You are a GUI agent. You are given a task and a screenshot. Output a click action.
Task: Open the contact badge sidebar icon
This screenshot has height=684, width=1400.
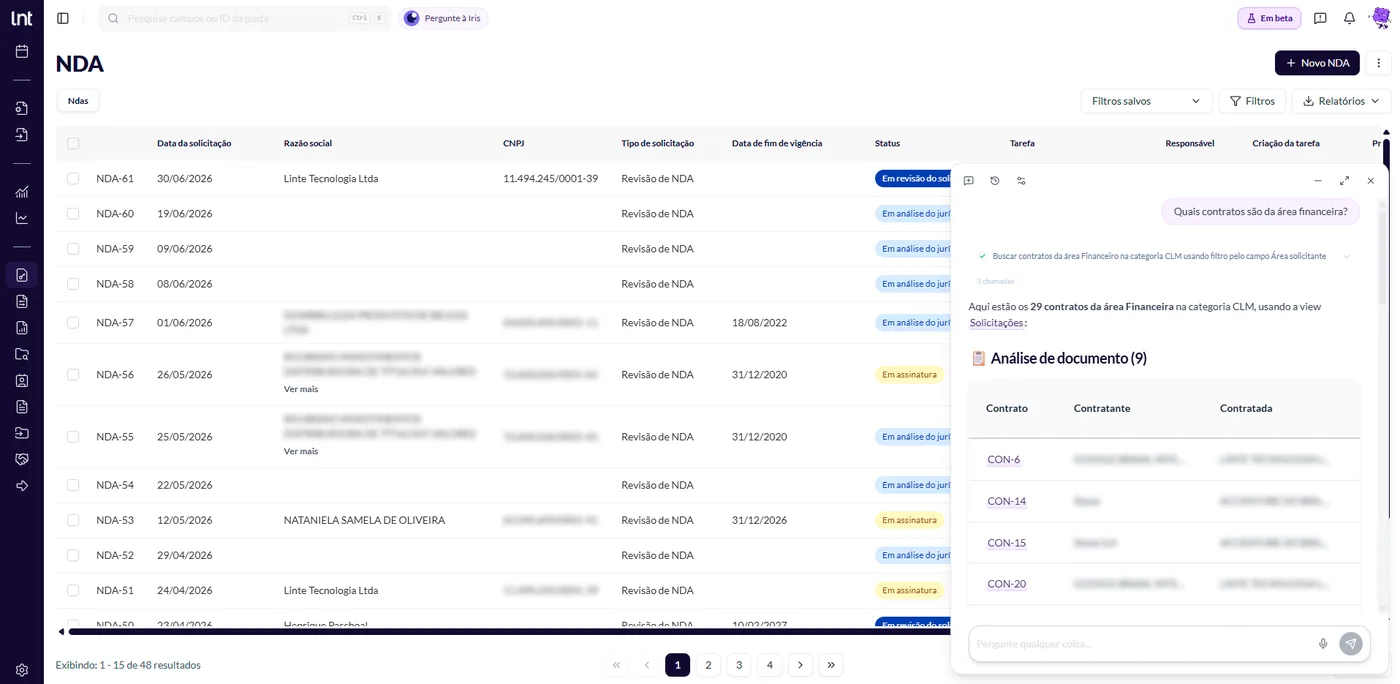pyautogui.click(x=22, y=380)
